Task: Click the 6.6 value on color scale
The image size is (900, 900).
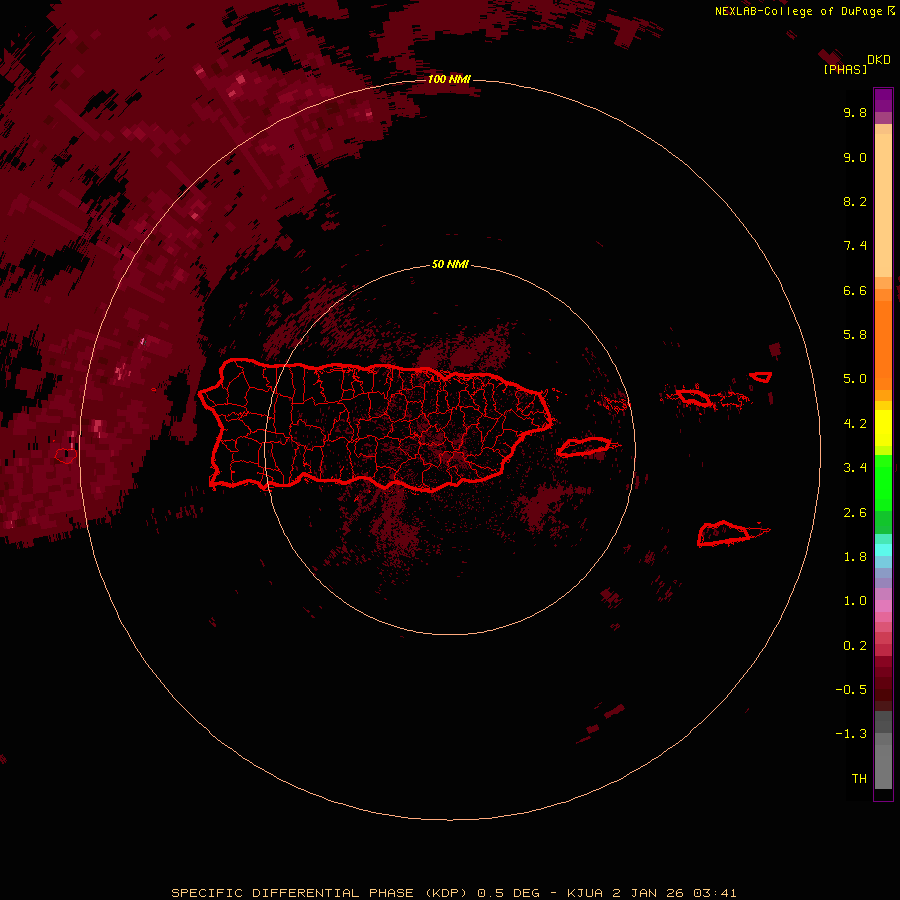Action: coord(855,290)
